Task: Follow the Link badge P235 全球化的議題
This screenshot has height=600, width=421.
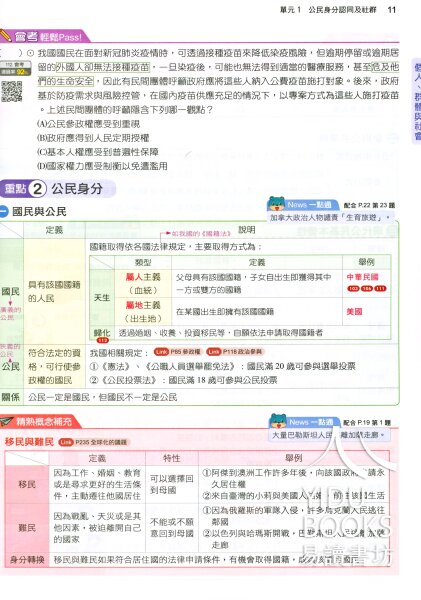Action: (x=93, y=442)
